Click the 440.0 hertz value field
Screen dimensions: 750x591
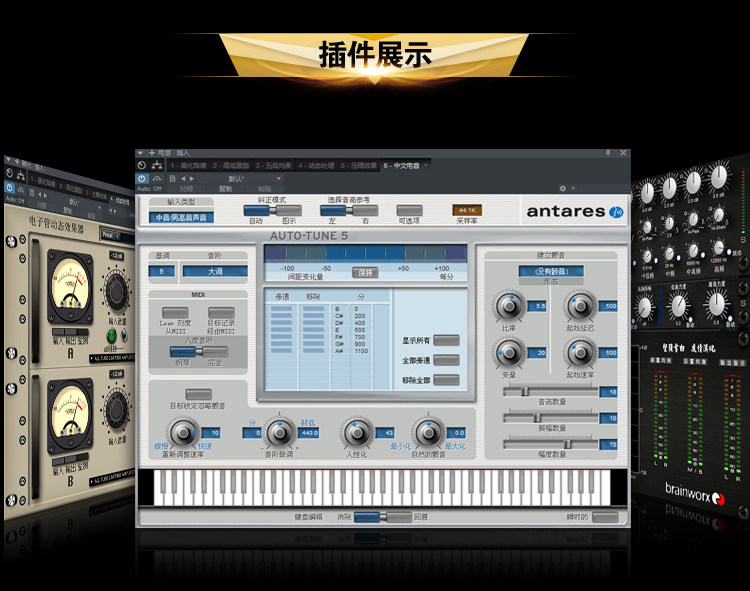point(309,433)
